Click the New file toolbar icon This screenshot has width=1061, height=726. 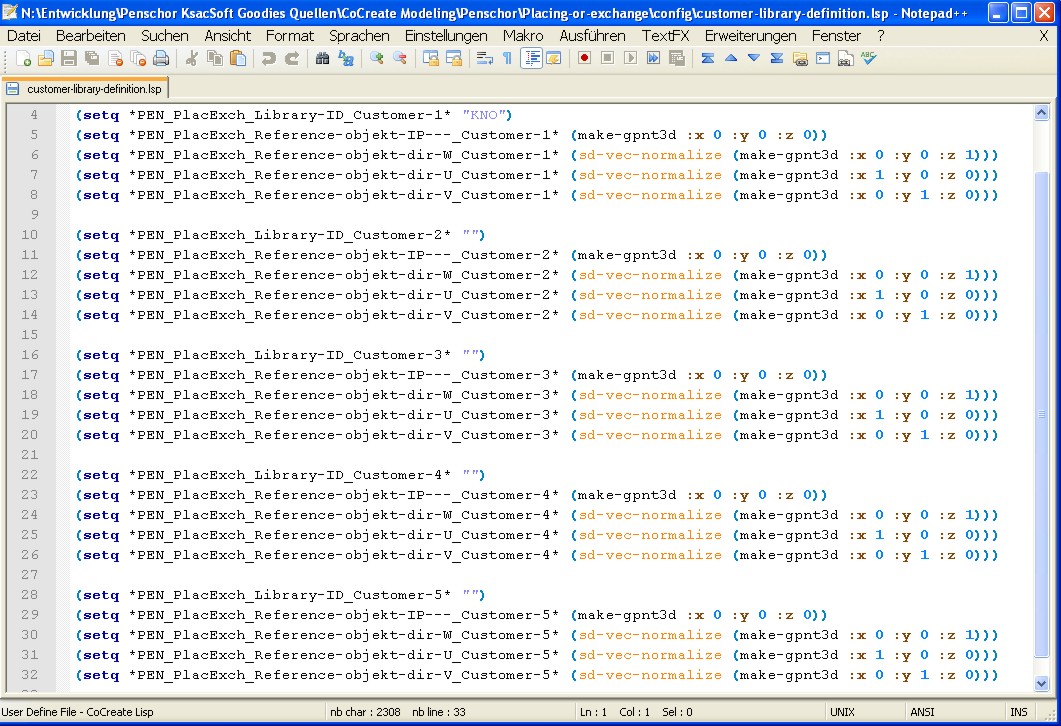(x=23, y=59)
